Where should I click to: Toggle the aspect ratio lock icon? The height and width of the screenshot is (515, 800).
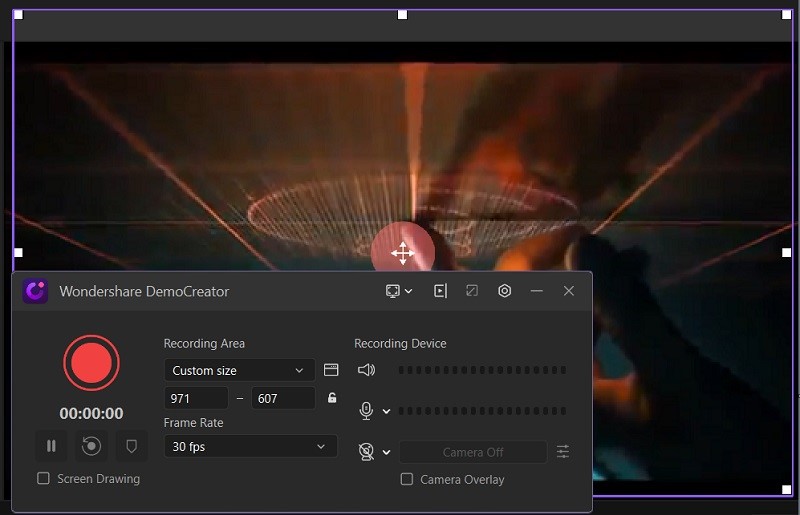[332, 398]
